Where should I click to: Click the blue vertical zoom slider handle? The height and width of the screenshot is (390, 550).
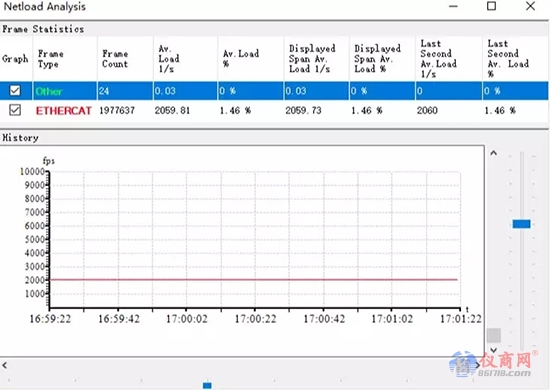pyautogui.click(x=521, y=224)
